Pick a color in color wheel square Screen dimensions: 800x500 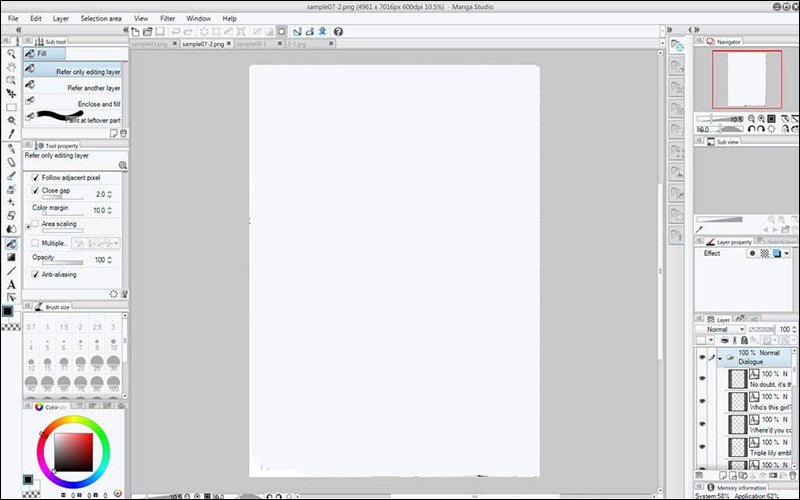coord(73,452)
